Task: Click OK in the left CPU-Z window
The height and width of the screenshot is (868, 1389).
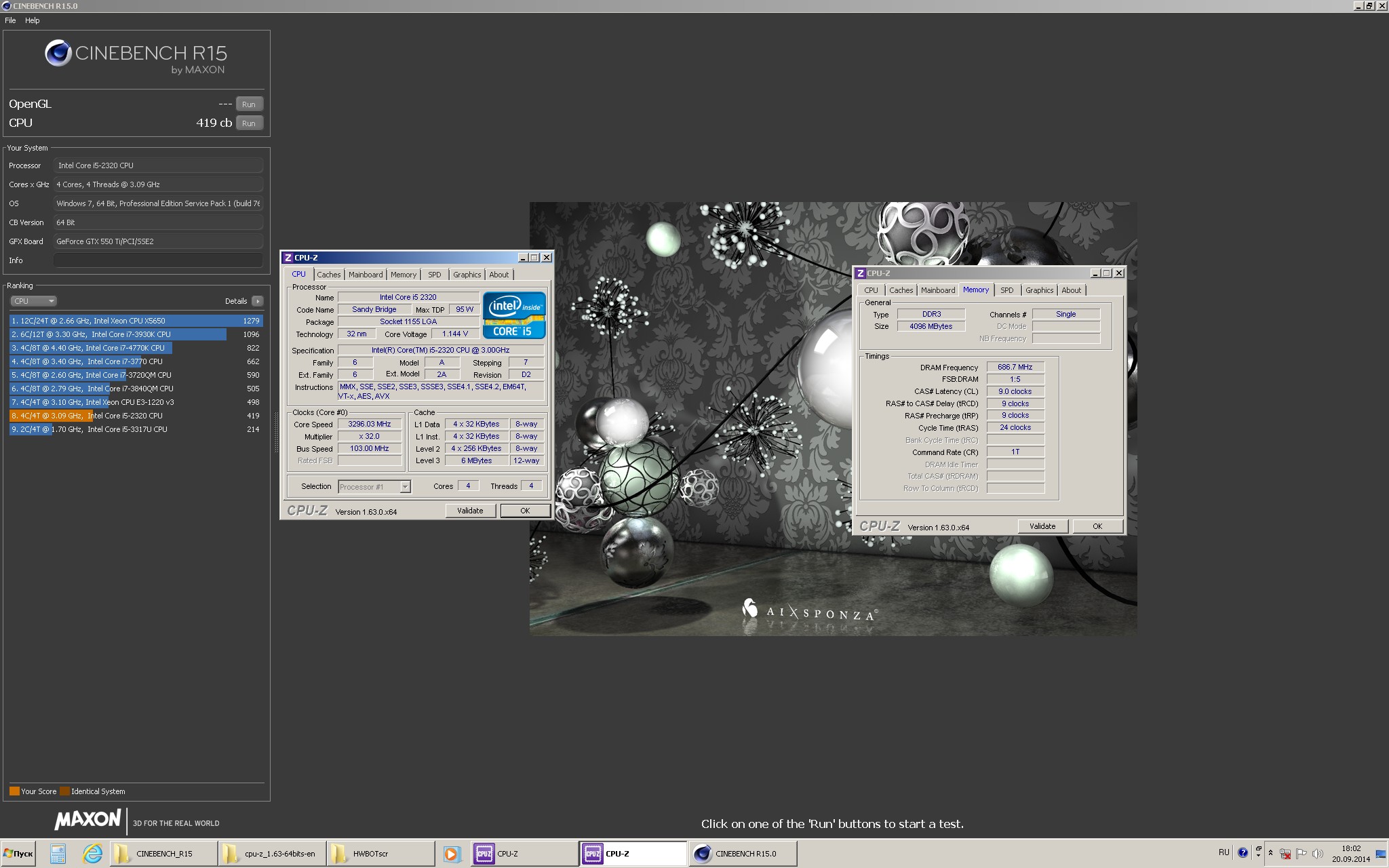Action: pyautogui.click(x=525, y=511)
